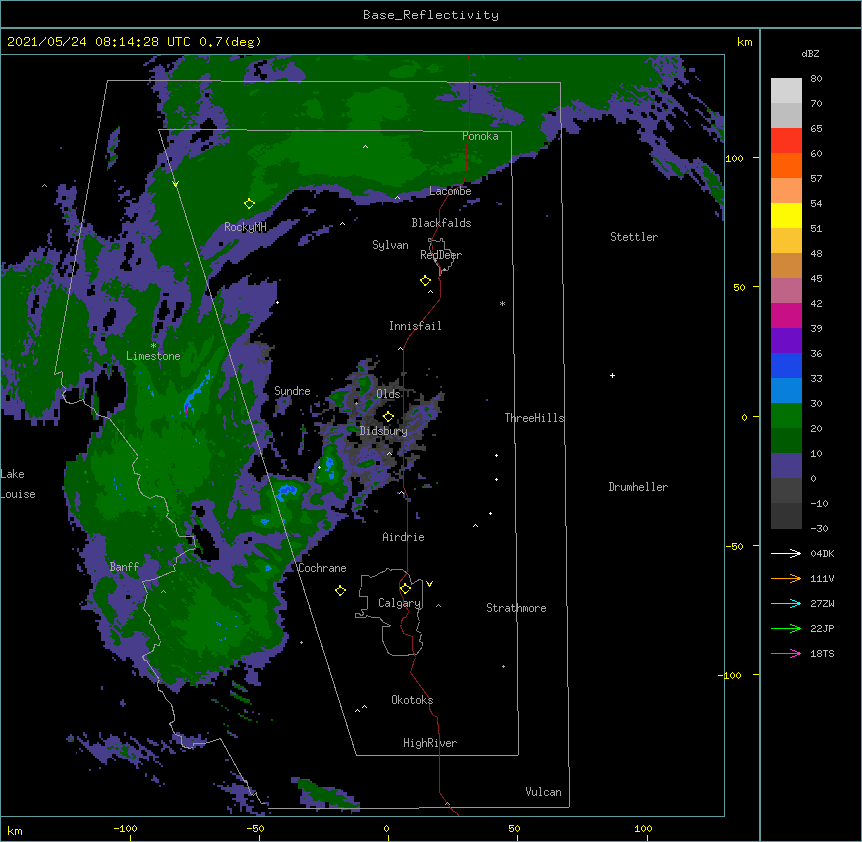Click the Didsbury label
Screen dimensions: 862x842
[384, 431]
